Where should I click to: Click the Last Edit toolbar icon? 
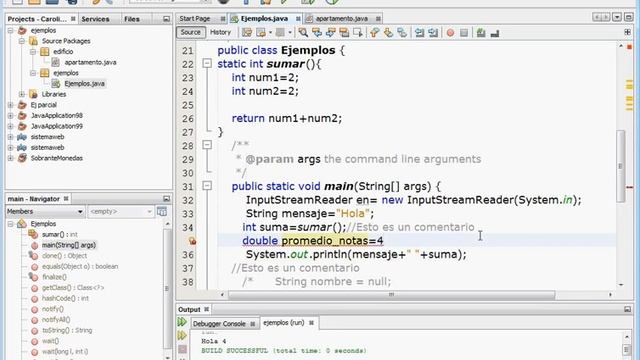tap(247, 33)
